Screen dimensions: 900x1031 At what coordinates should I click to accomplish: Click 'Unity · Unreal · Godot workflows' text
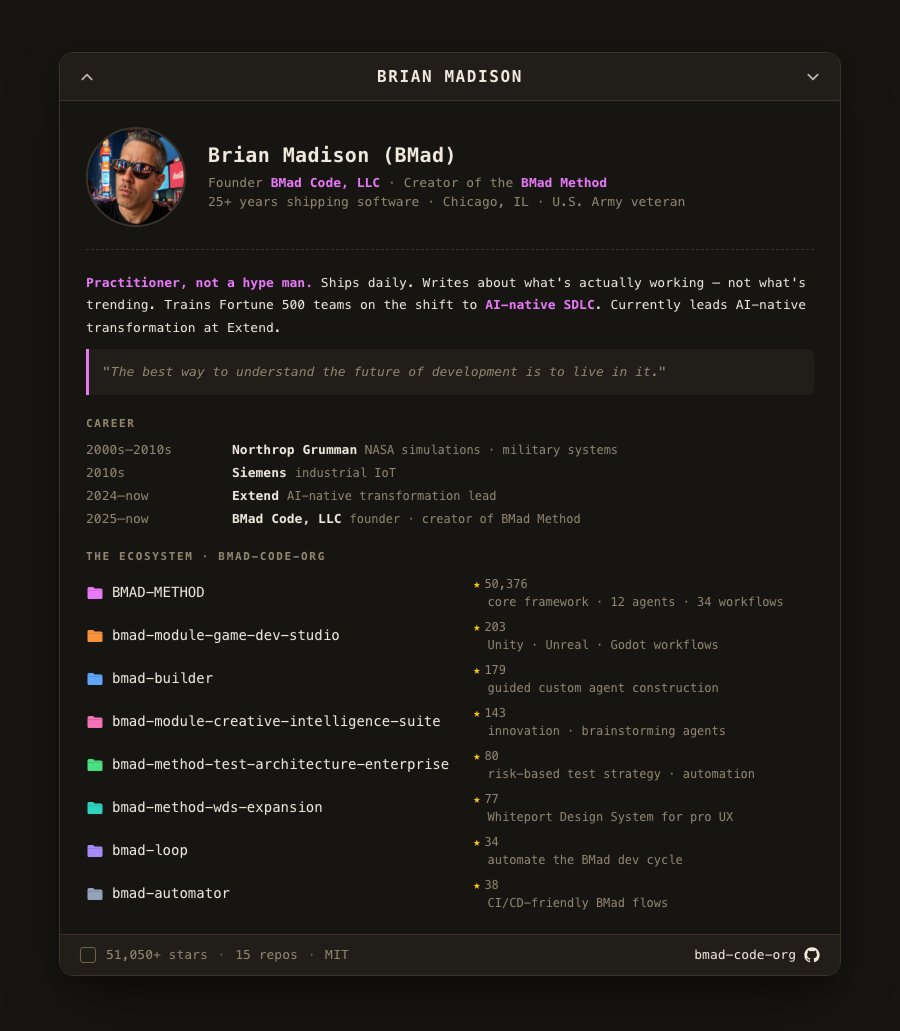[x=603, y=645]
